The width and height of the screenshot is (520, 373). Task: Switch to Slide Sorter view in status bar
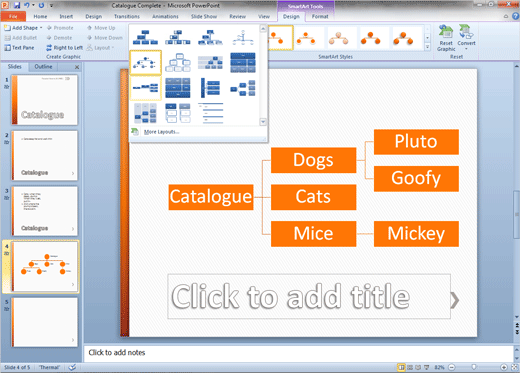pyautogui.click(x=410, y=367)
